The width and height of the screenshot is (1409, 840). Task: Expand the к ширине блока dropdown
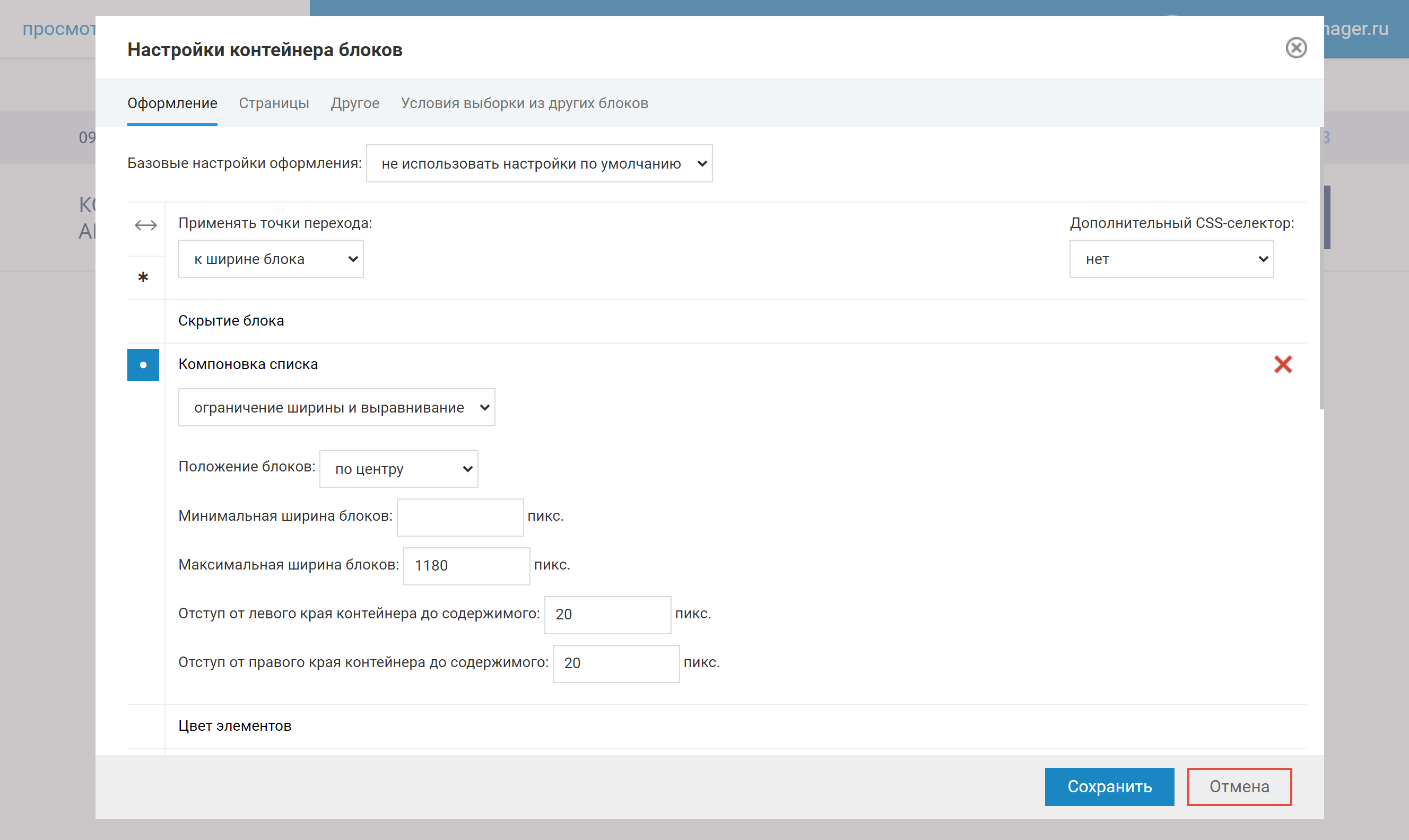(x=271, y=259)
